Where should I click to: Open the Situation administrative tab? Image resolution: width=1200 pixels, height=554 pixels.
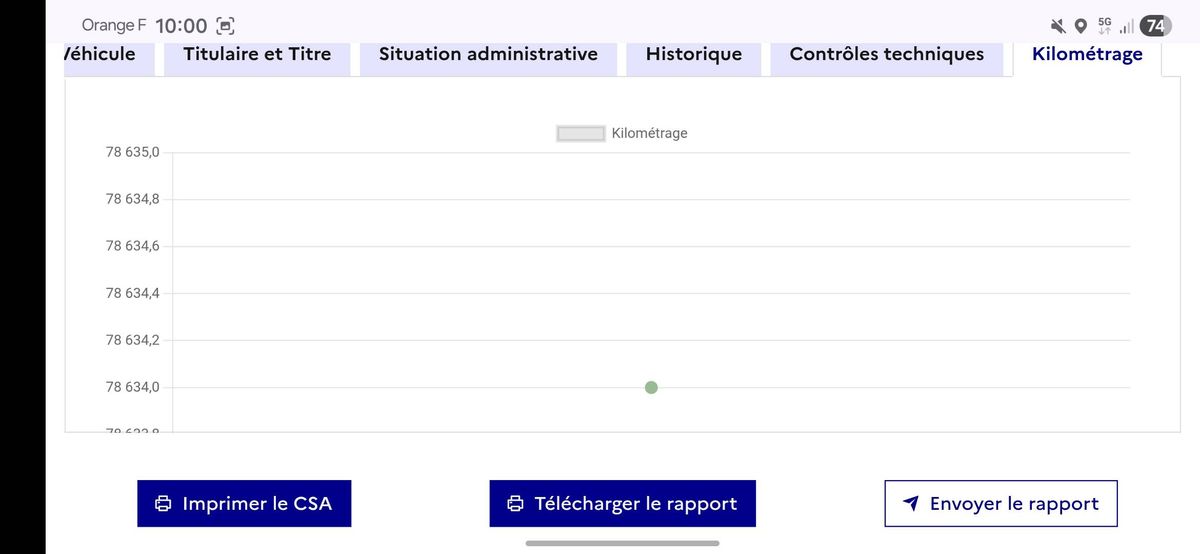click(x=488, y=54)
